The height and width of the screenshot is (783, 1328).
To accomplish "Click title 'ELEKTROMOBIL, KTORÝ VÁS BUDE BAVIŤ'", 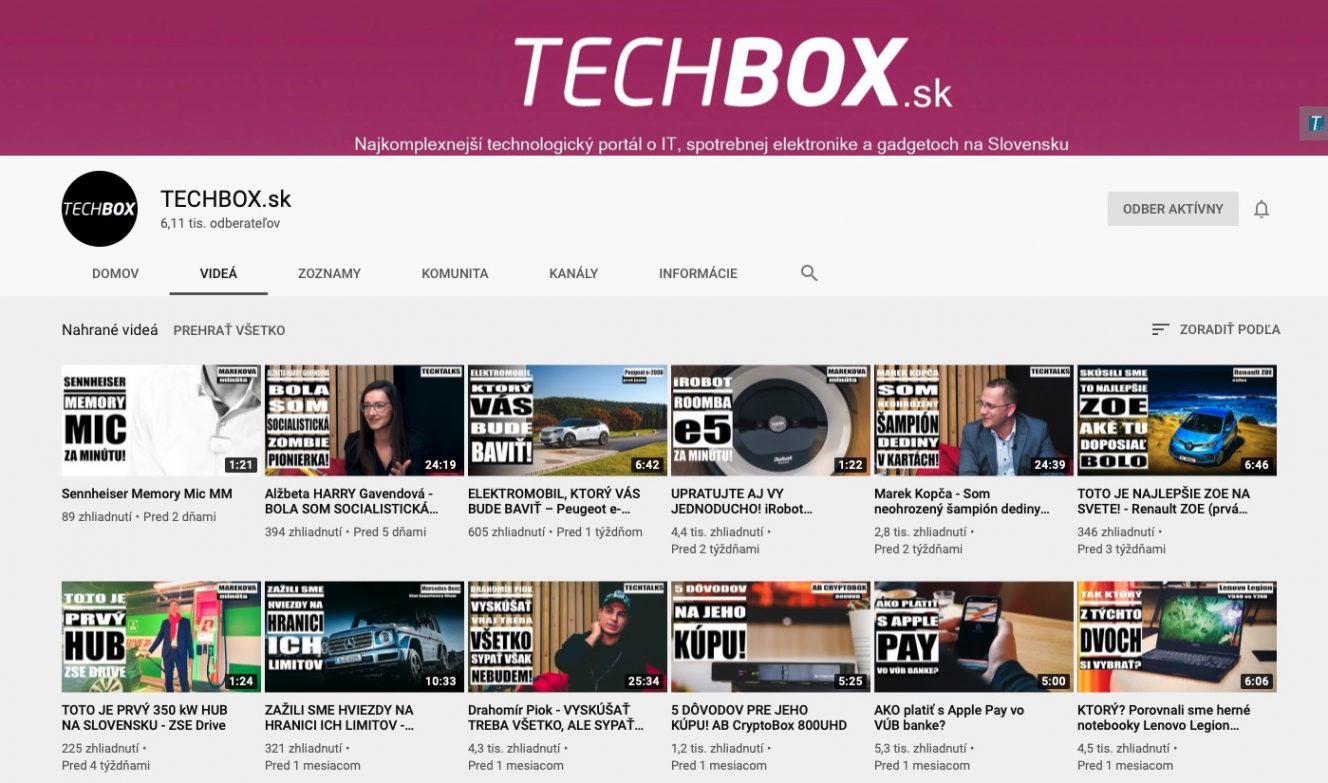I will click(554, 501).
